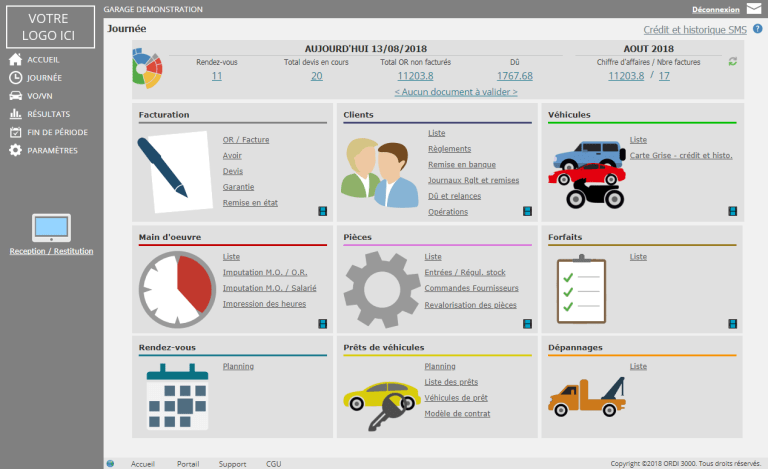Click the Reception / Restitution monitor icon
The width and height of the screenshot is (768, 469).
pos(51,227)
